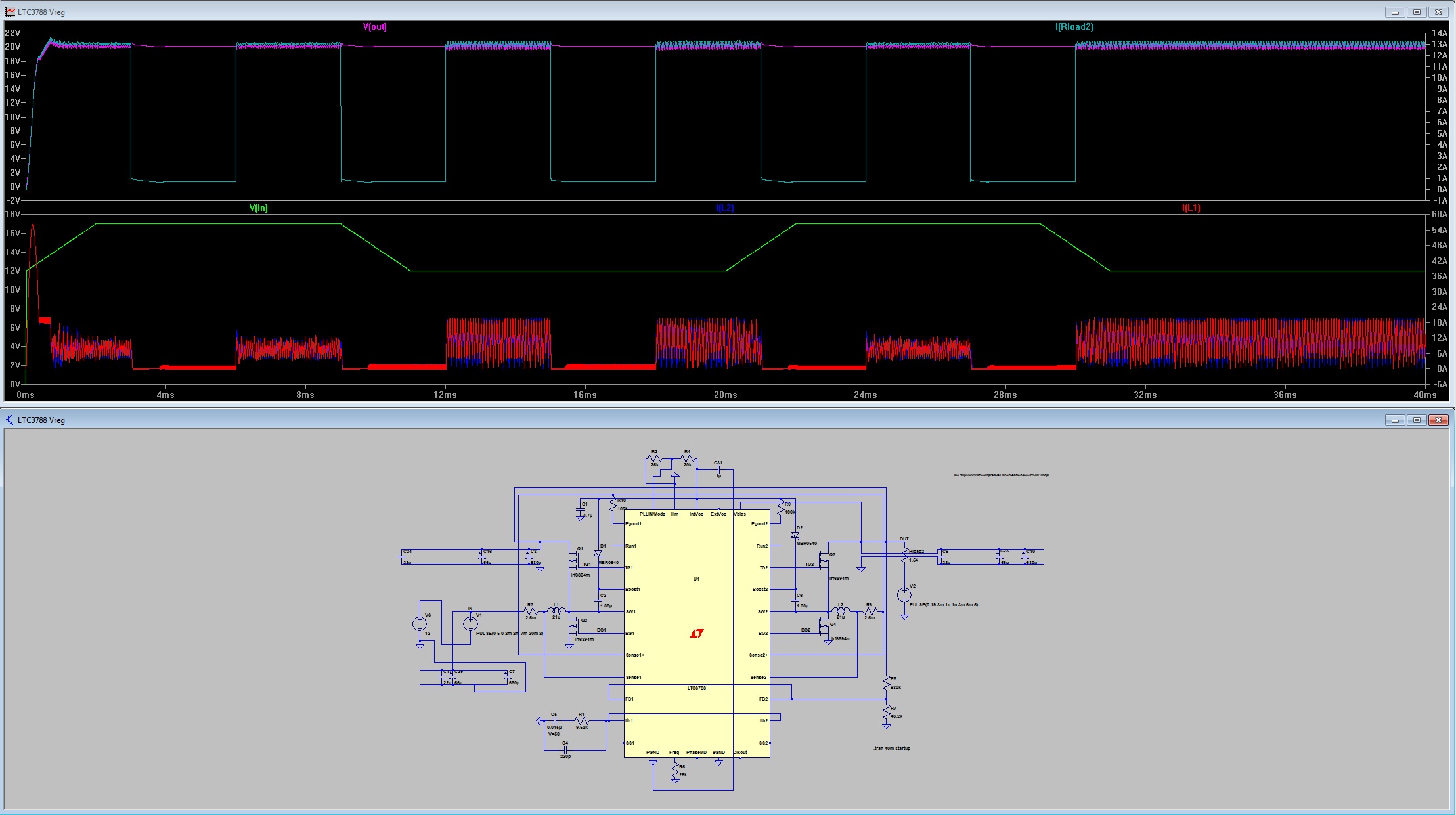Select inductor L2 in the schematic
The width and height of the screenshot is (1456, 815).
tap(840, 611)
